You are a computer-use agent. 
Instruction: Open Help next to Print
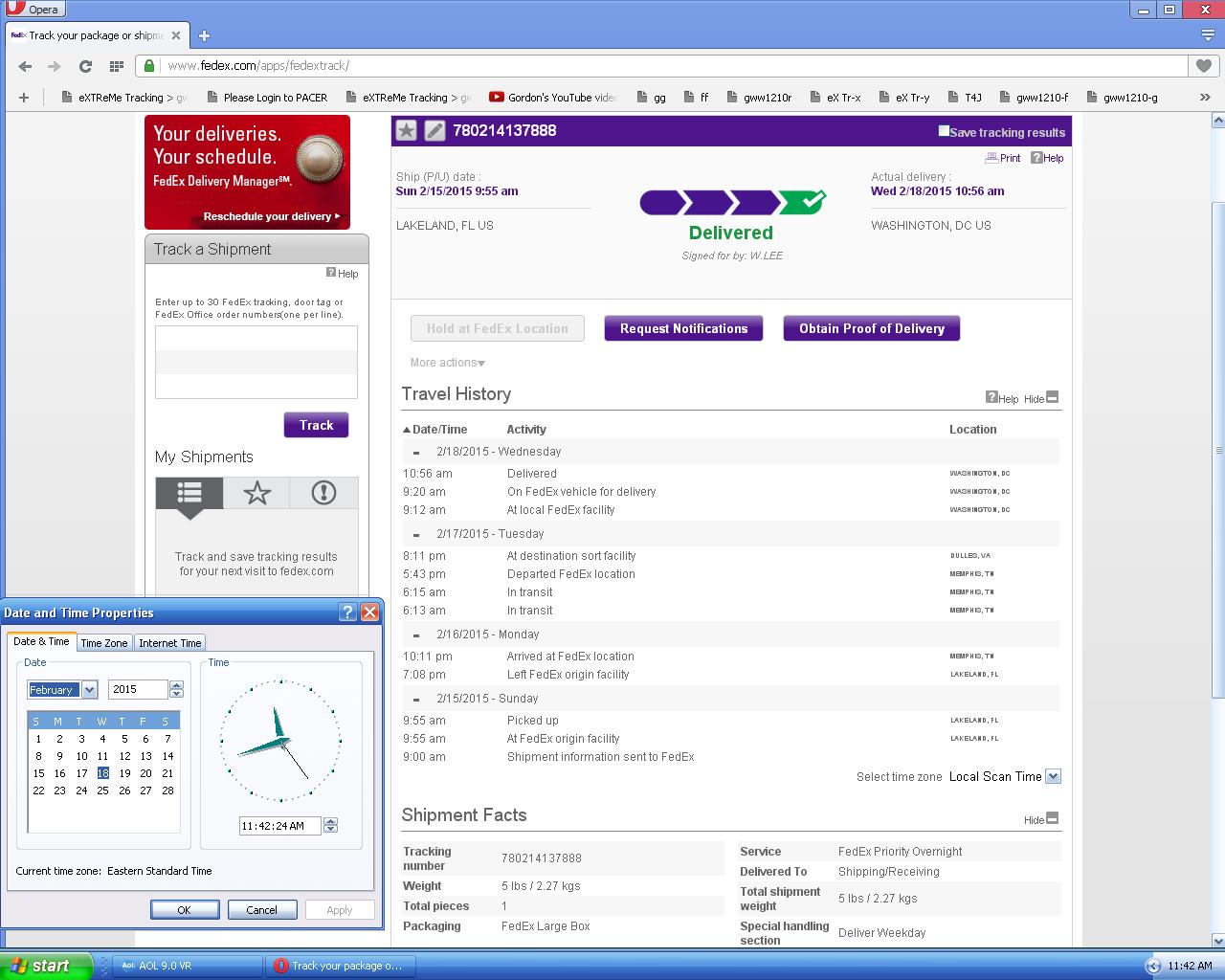(1047, 158)
